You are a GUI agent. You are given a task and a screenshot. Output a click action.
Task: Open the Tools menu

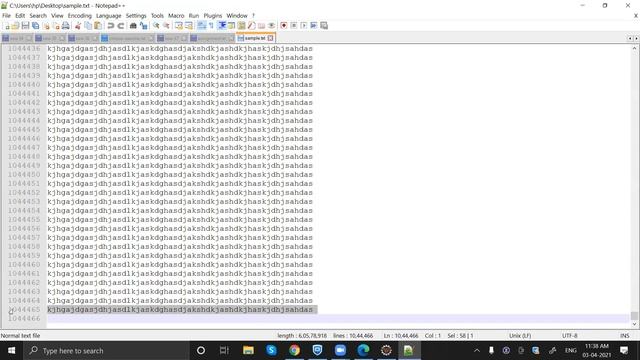click(x=157, y=16)
